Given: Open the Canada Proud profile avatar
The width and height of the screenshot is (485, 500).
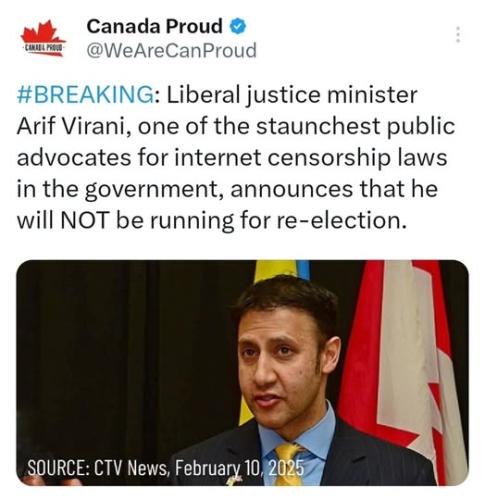Looking at the screenshot, I should pyautogui.click(x=43, y=38).
